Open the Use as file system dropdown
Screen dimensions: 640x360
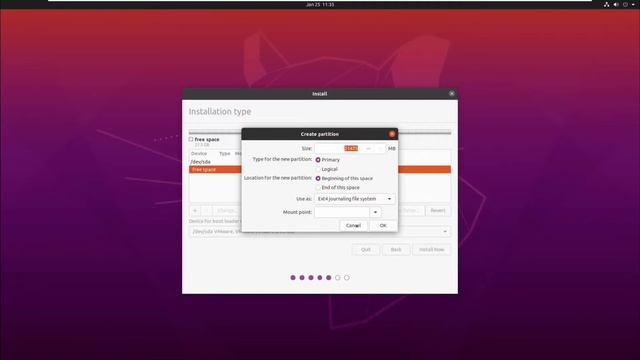(355, 199)
